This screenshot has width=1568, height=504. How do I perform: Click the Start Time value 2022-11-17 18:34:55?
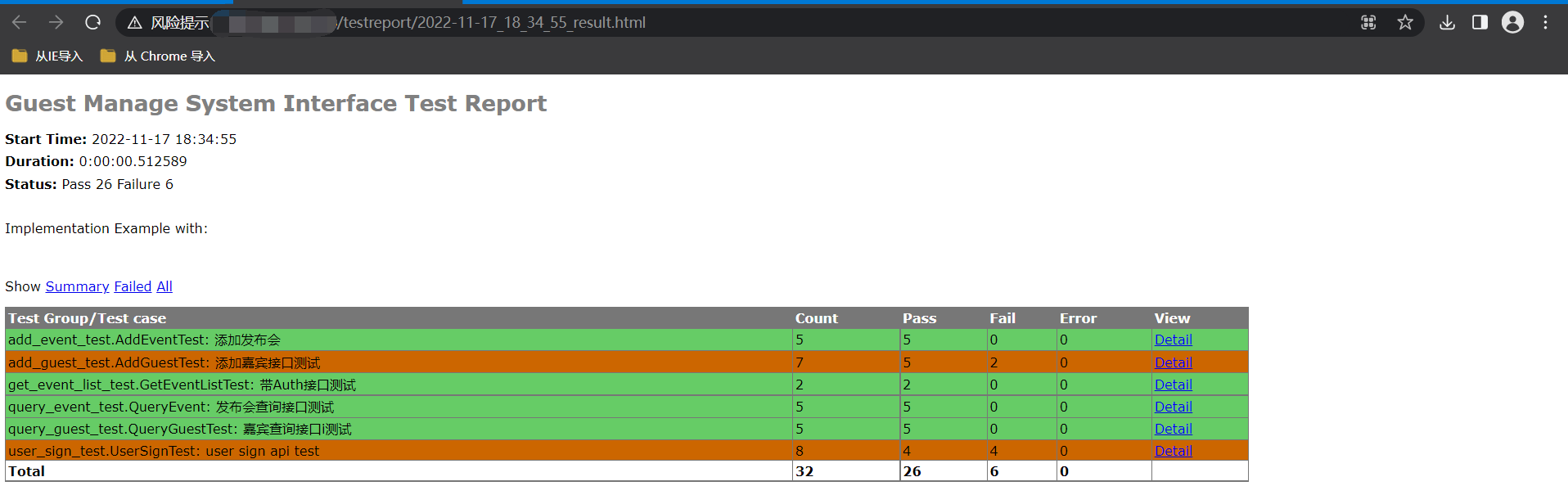pyautogui.click(x=164, y=139)
